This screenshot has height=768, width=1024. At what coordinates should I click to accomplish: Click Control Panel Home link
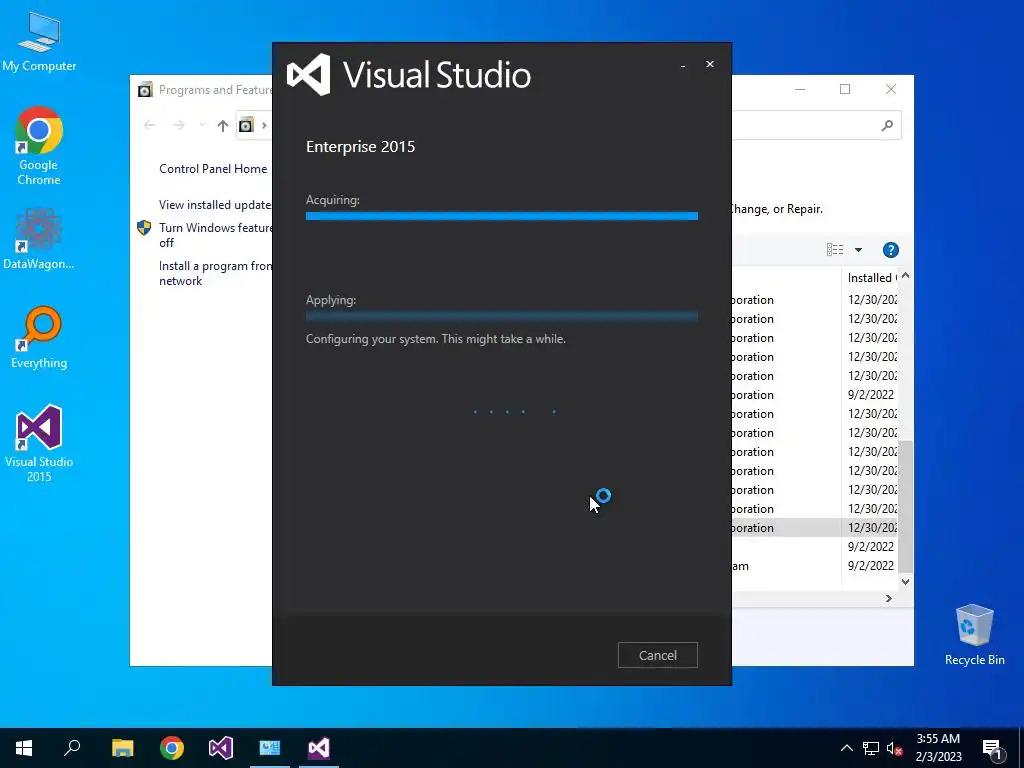(213, 168)
